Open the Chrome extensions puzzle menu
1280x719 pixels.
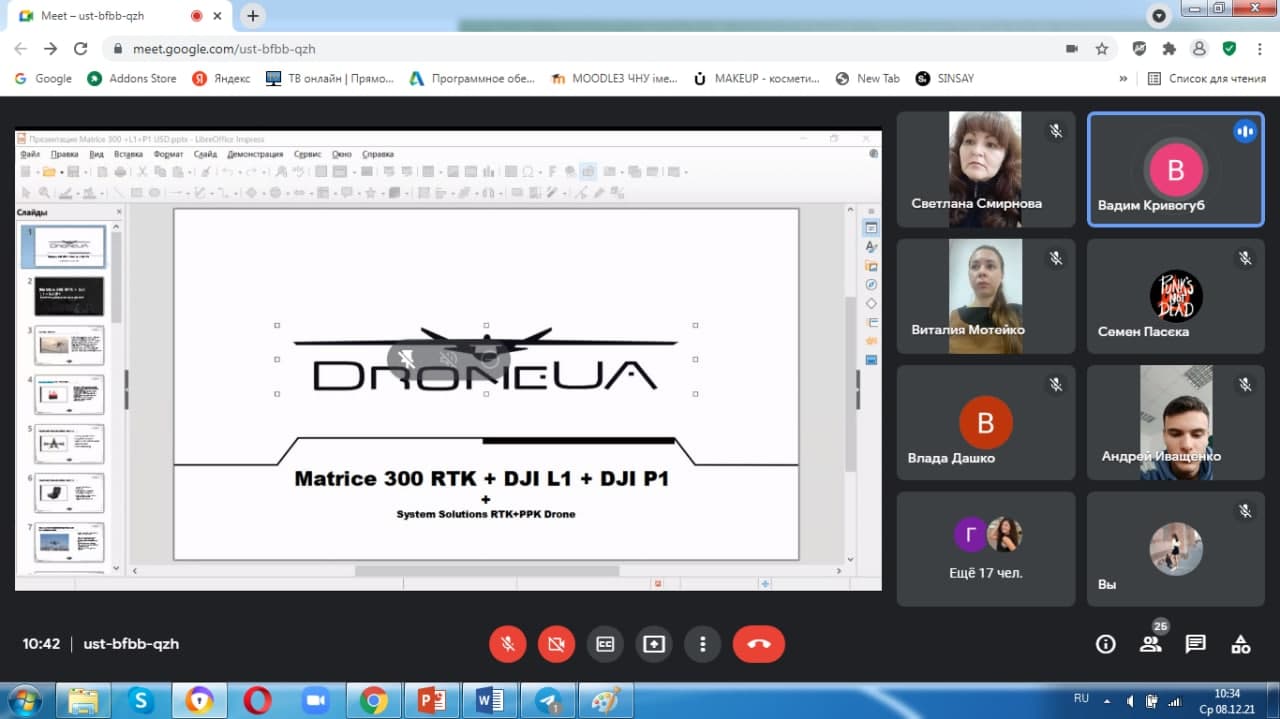(1169, 48)
